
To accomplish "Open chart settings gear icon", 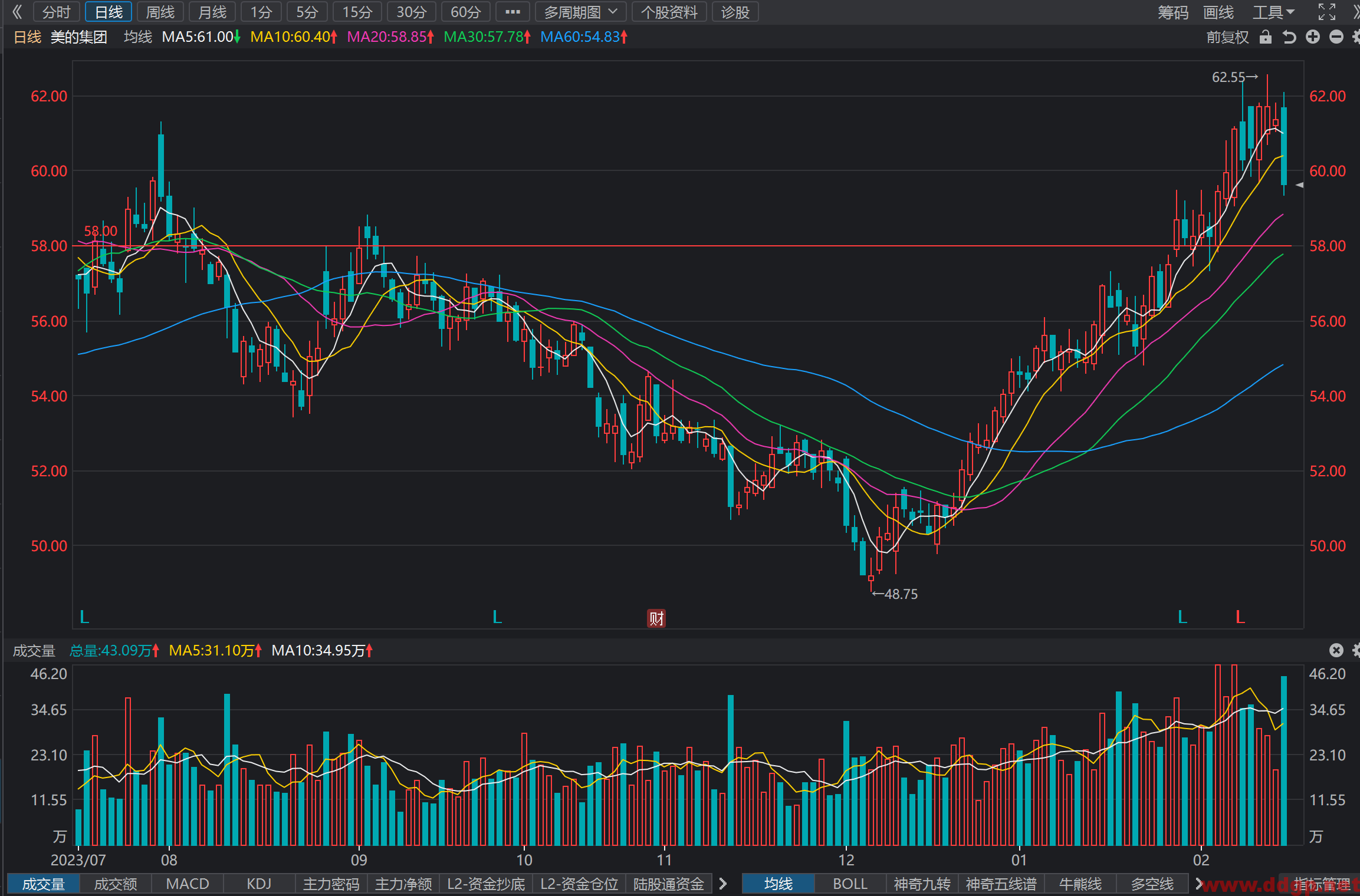I will point(1356,37).
